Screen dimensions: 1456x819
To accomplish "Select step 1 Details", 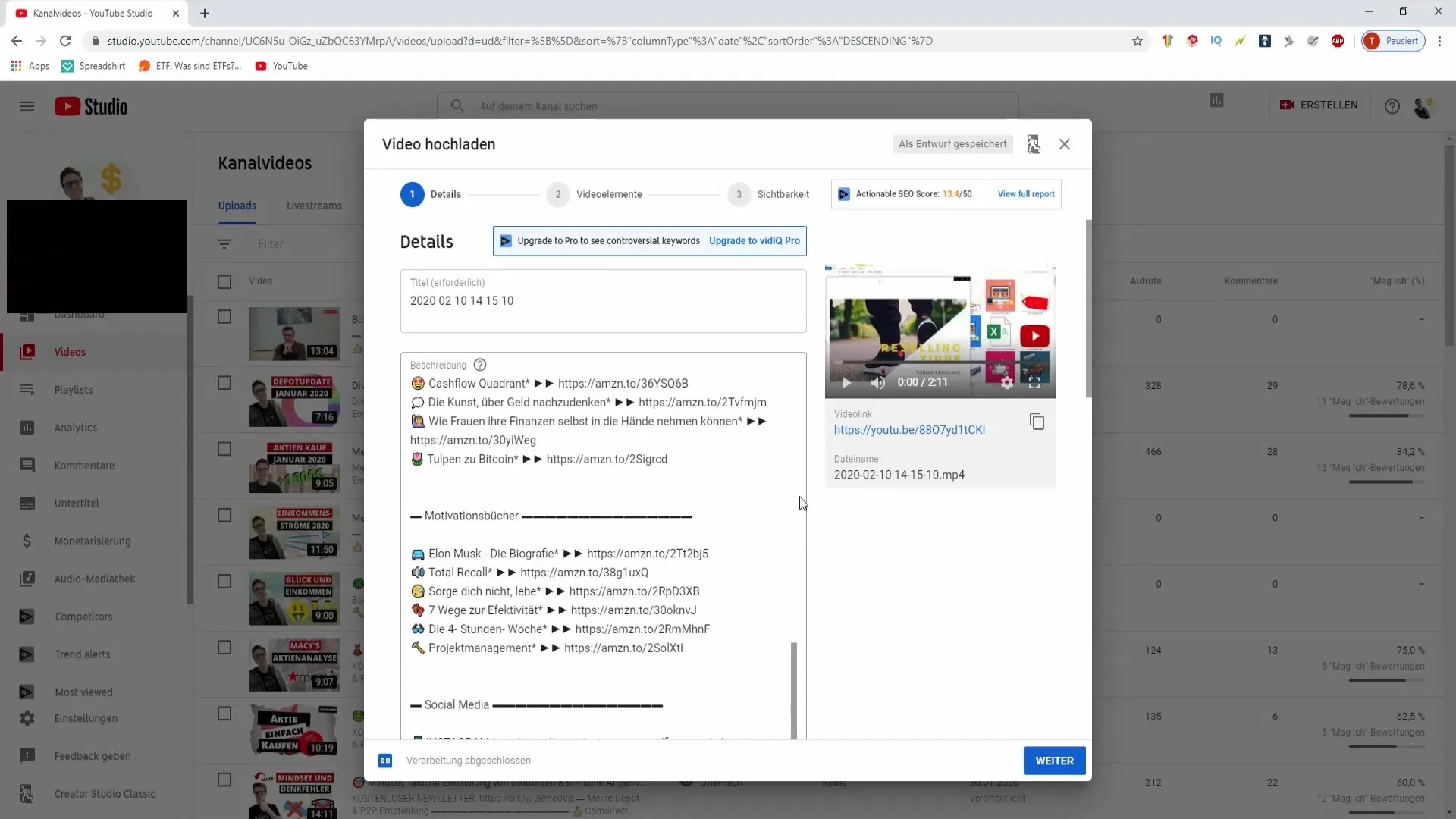I will [431, 194].
